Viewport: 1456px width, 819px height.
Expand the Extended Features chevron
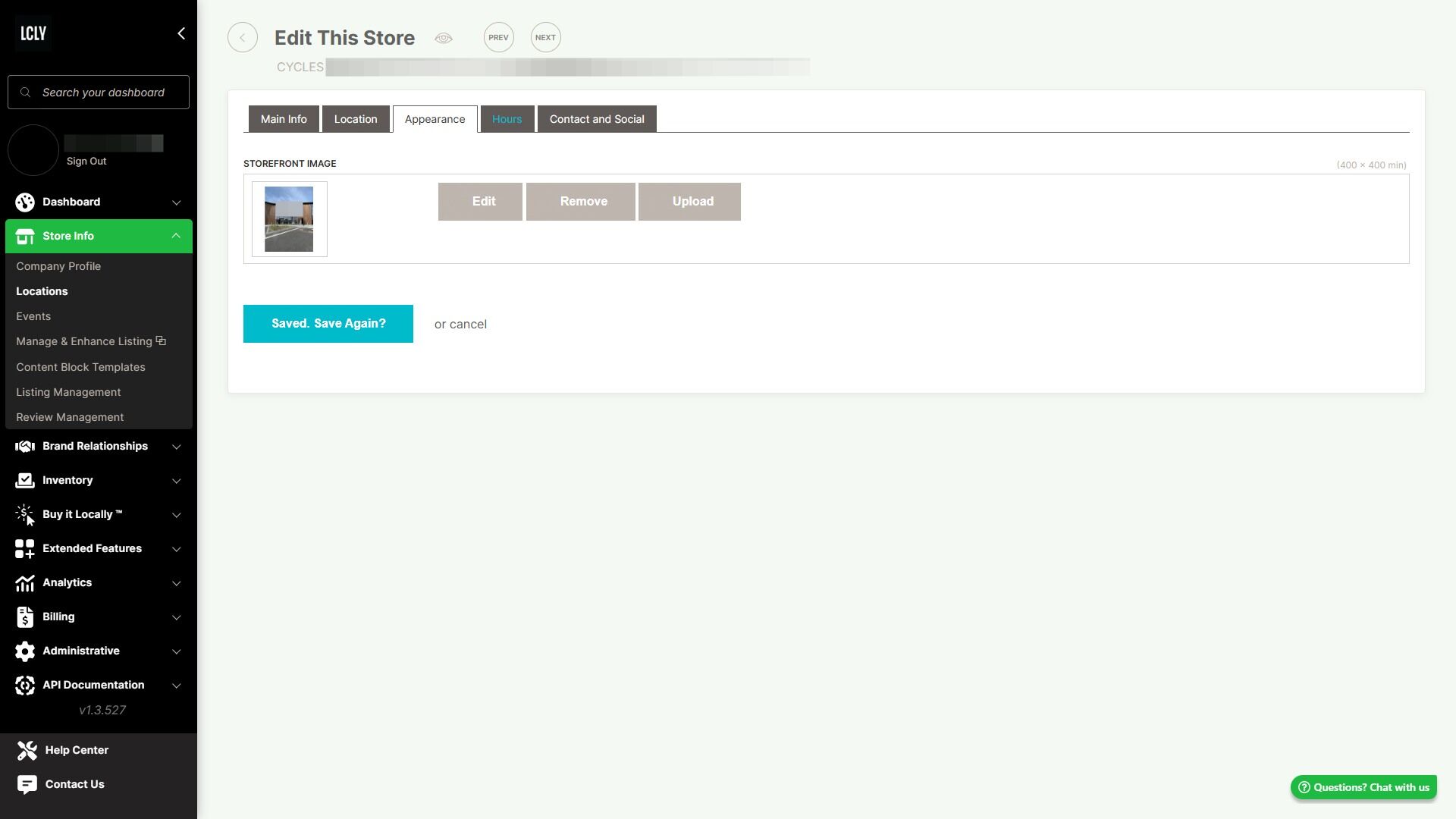pyautogui.click(x=176, y=549)
